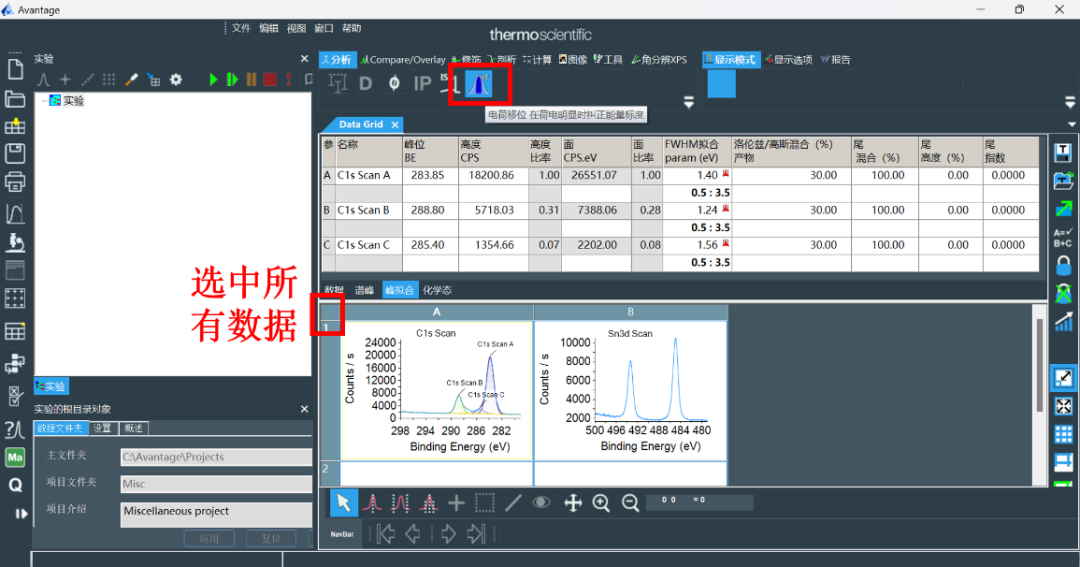
Task: Click the C1s Scan chart thumbnail
Action: click(x=437, y=390)
